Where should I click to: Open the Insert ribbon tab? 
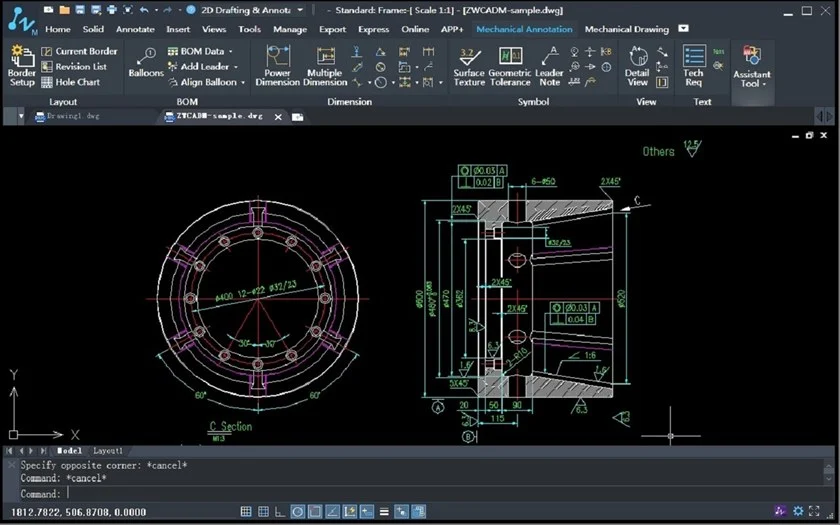coord(178,29)
